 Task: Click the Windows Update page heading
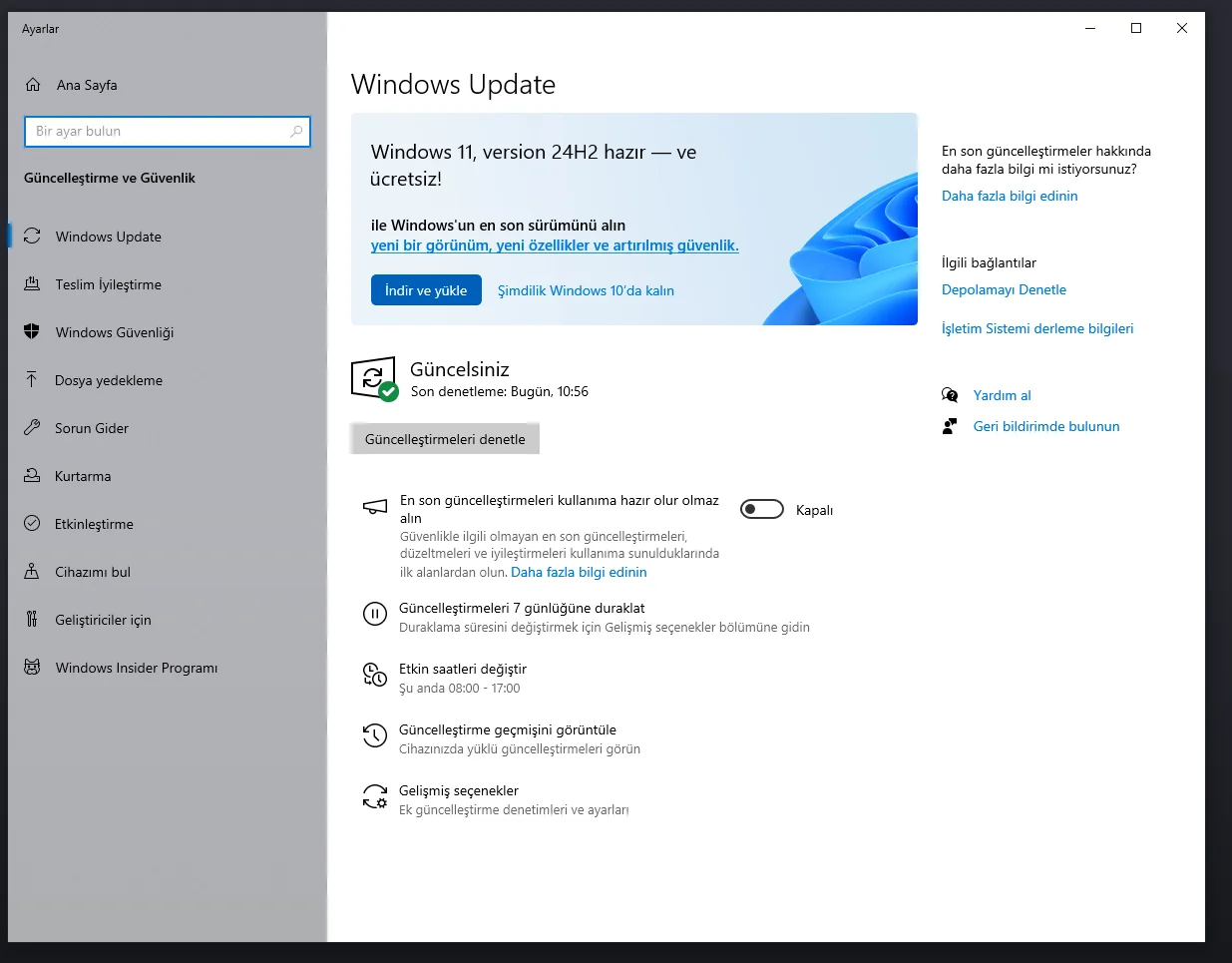(453, 85)
